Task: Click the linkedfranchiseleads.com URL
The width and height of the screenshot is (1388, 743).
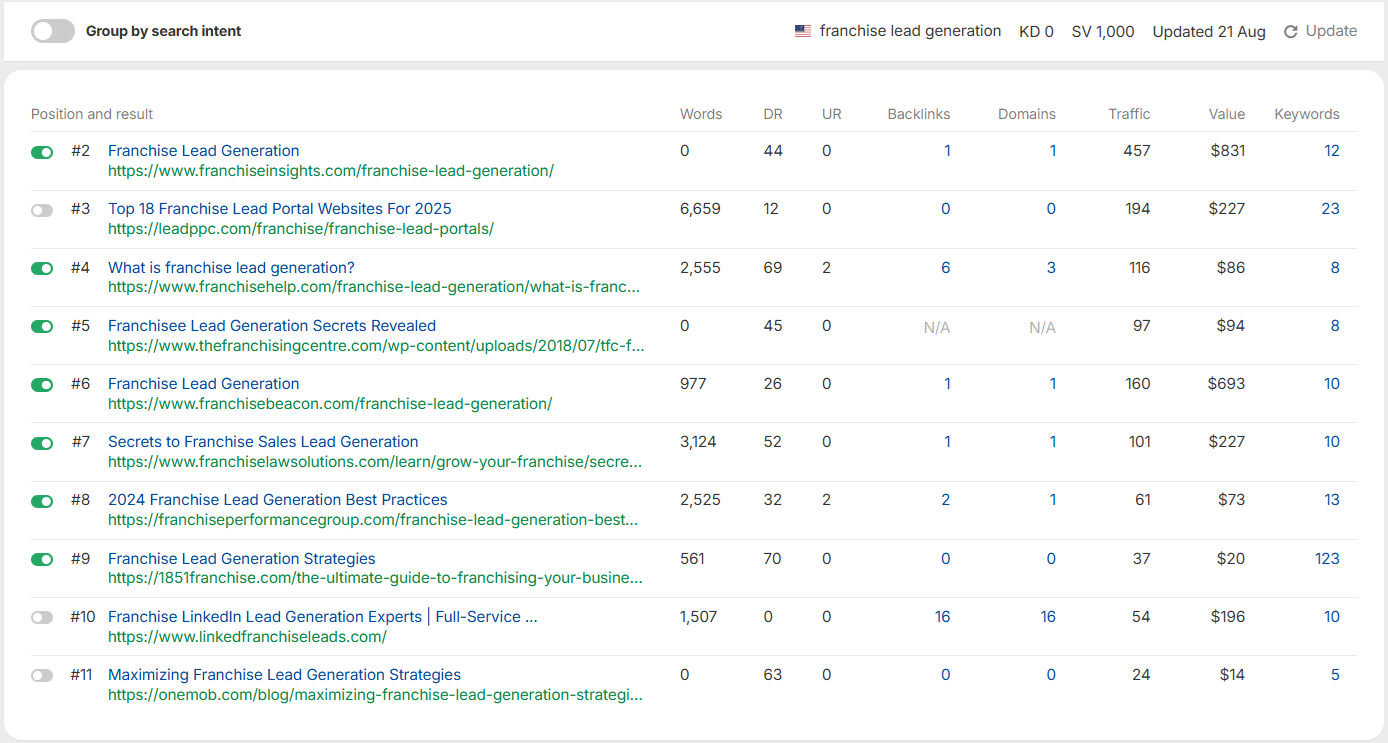Action: click(247, 636)
